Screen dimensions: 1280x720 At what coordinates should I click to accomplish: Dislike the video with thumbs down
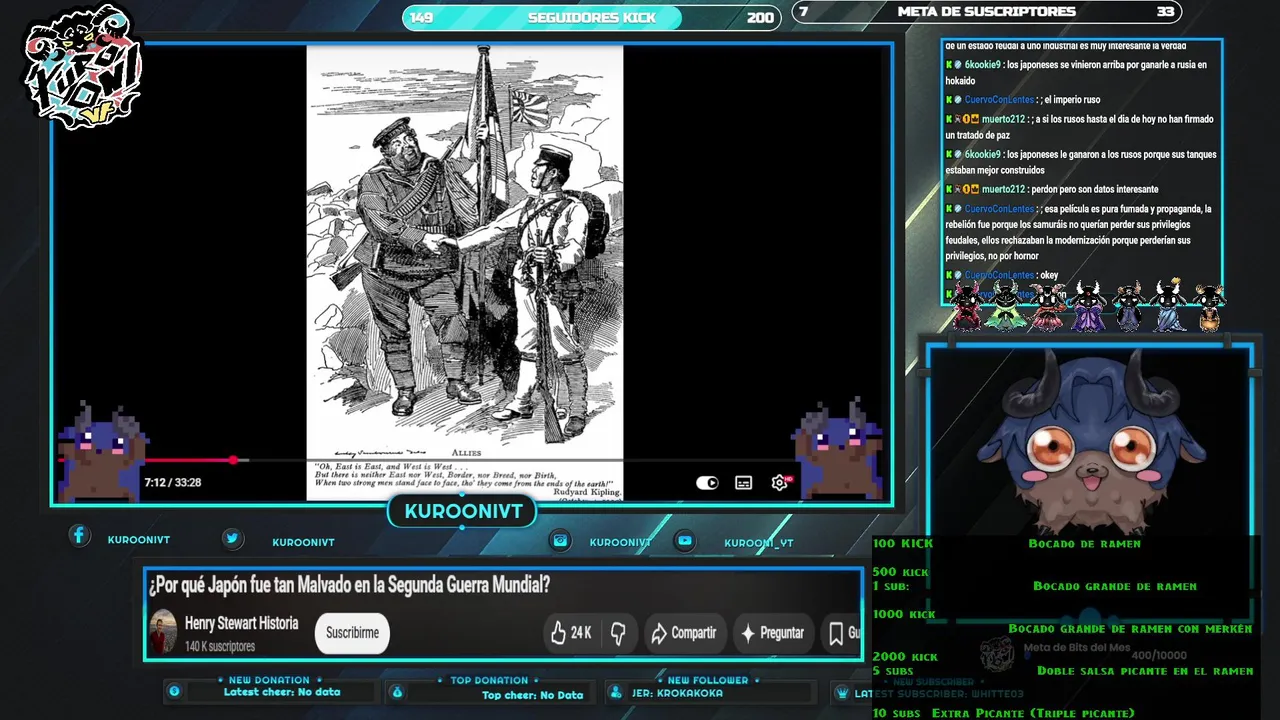(618, 633)
